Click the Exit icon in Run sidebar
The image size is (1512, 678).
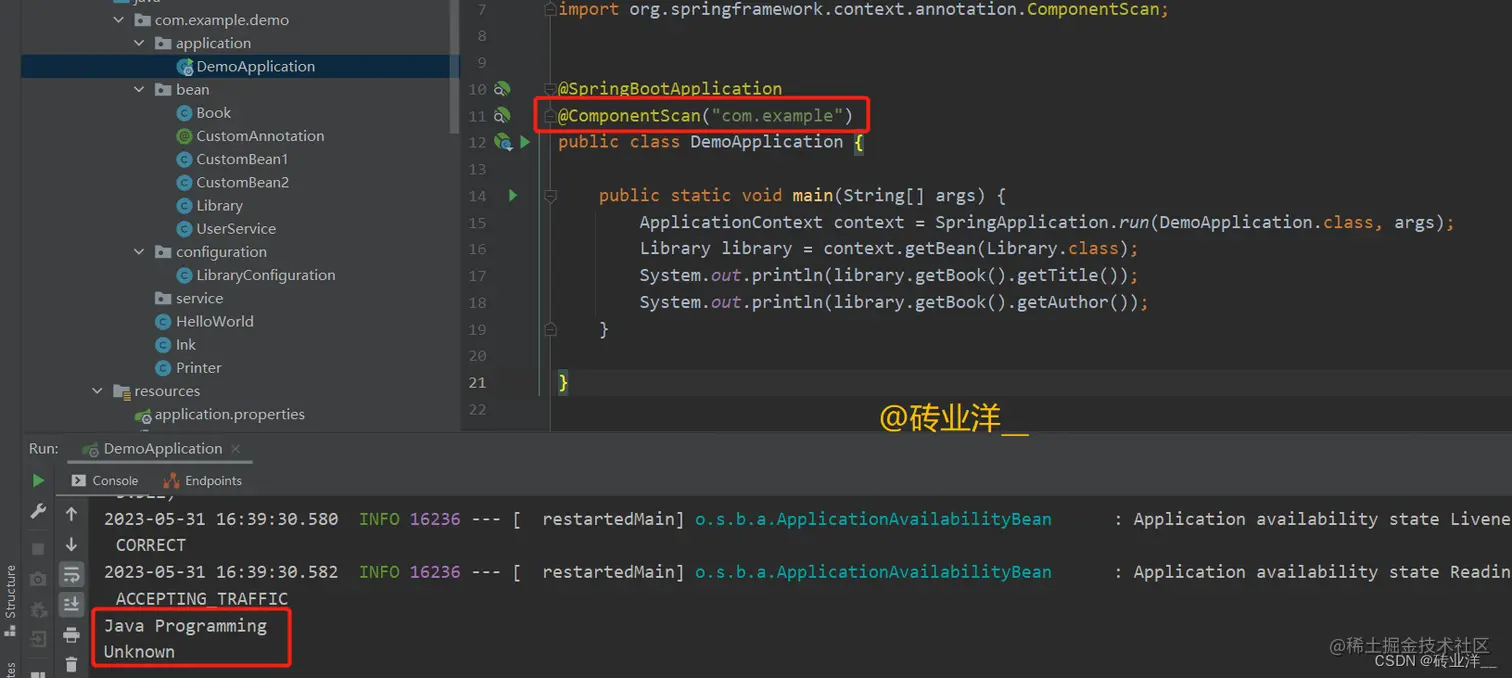click(x=38, y=639)
